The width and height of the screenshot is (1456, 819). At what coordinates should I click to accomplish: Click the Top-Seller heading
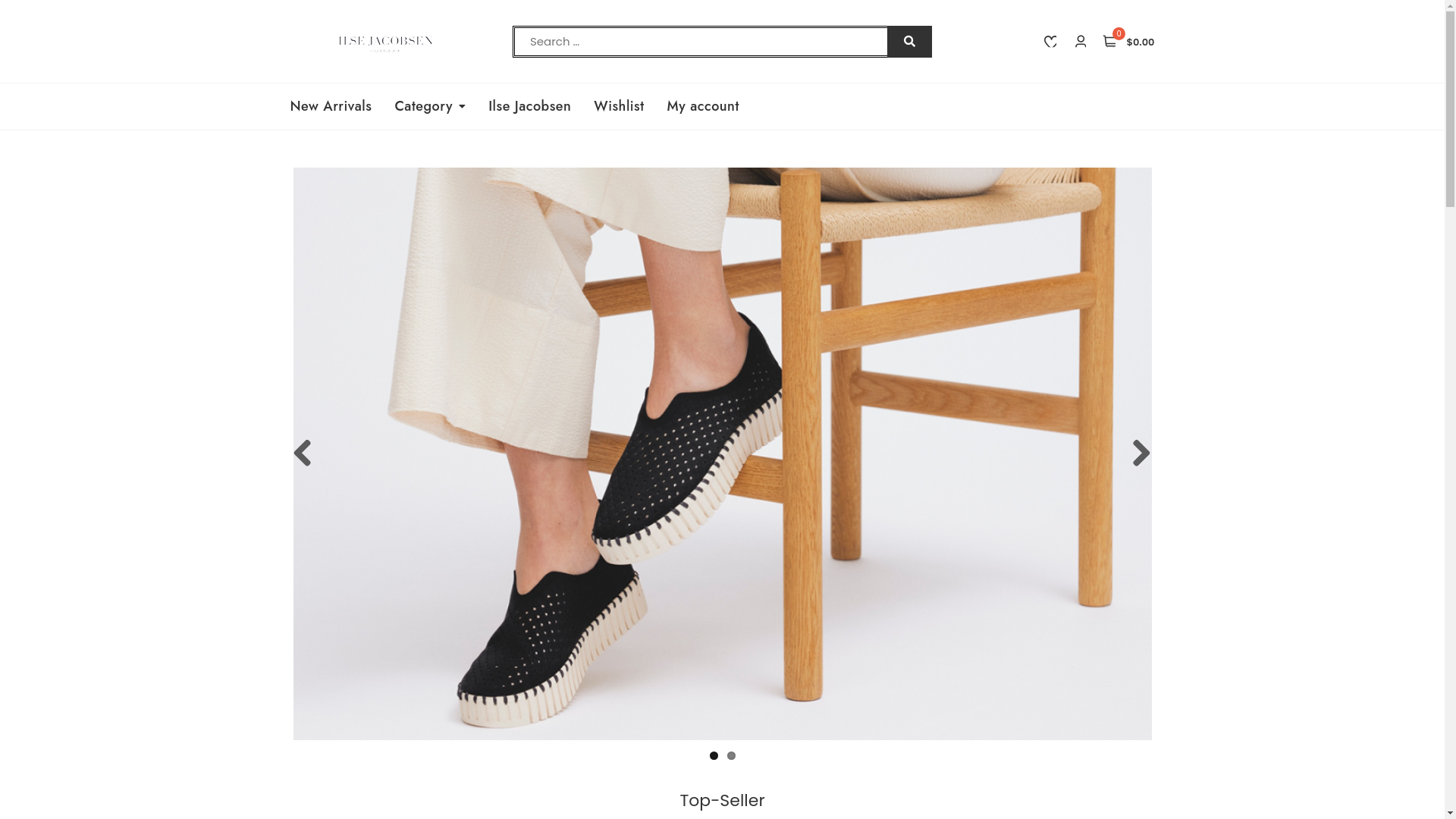[722, 800]
